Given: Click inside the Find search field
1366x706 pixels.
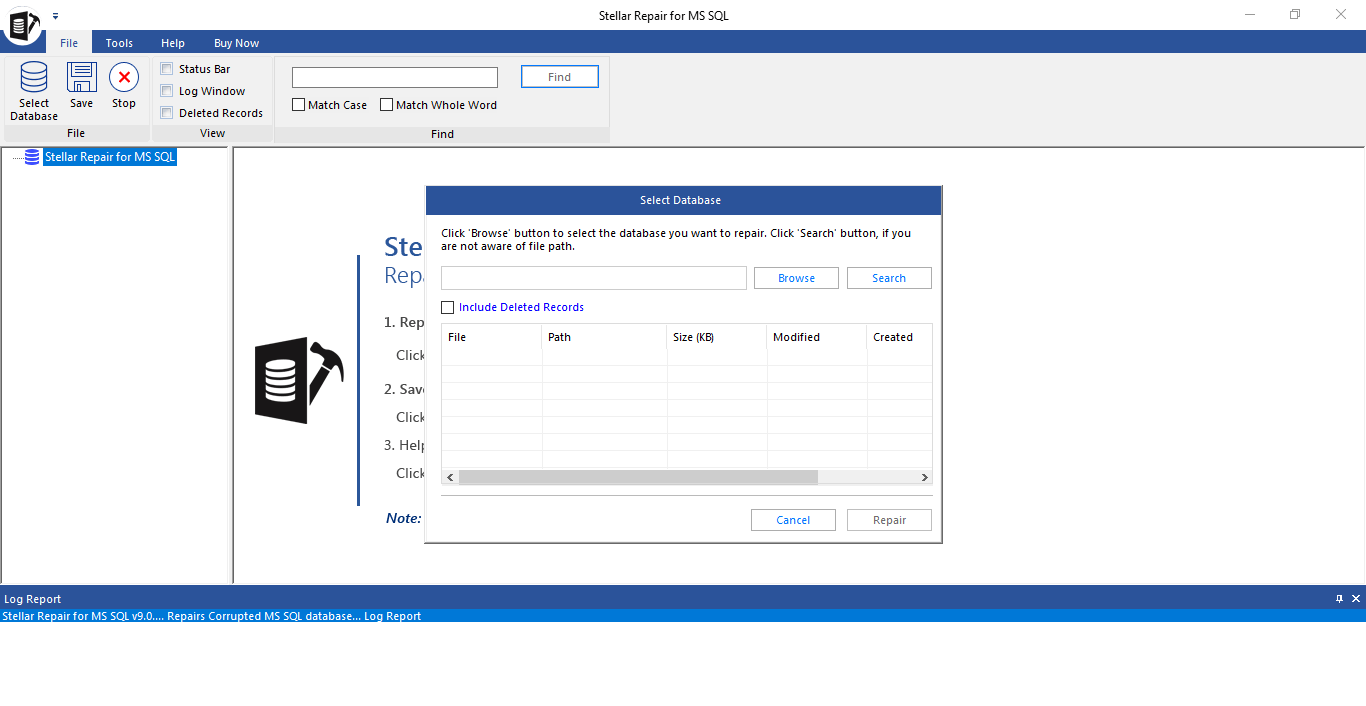Looking at the screenshot, I should click(394, 76).
